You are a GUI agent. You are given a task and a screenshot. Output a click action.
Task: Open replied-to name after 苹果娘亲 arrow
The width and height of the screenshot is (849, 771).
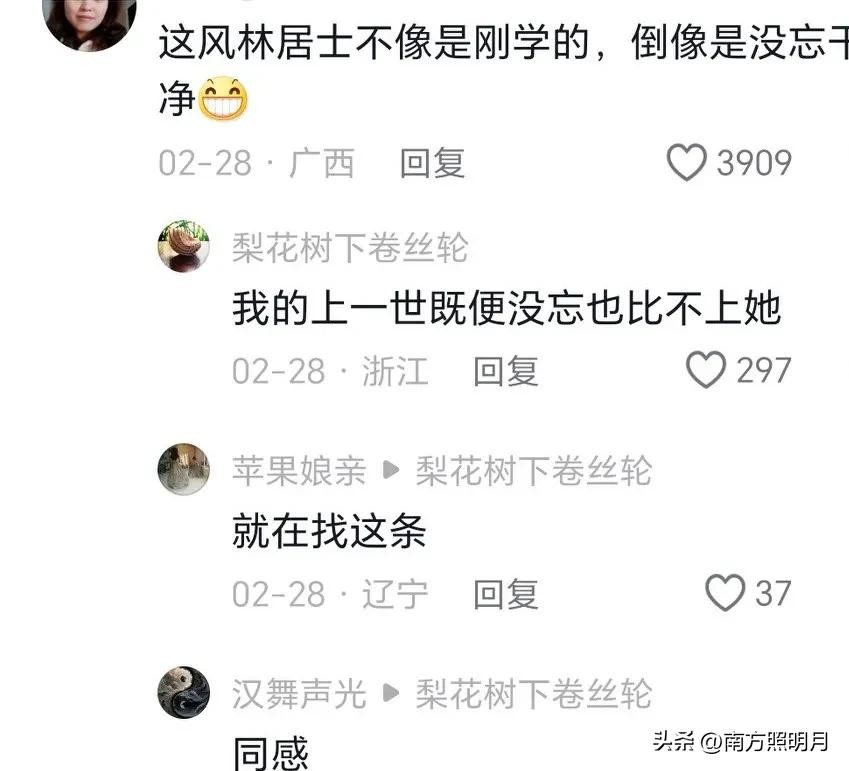coord(533,471)
